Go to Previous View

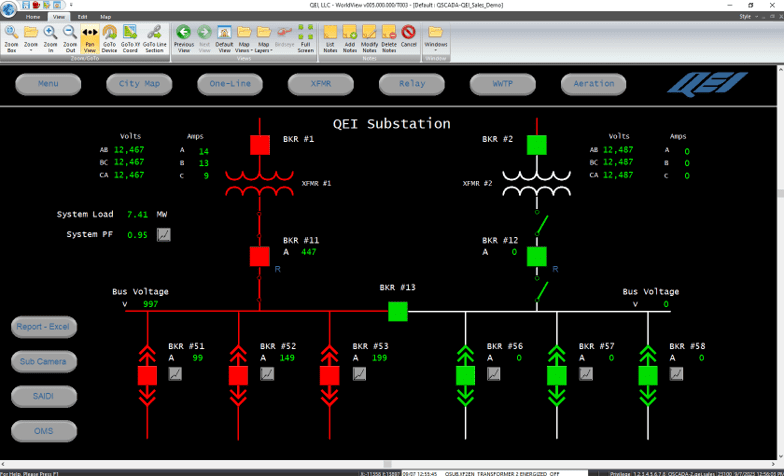(x=184, y=38)
